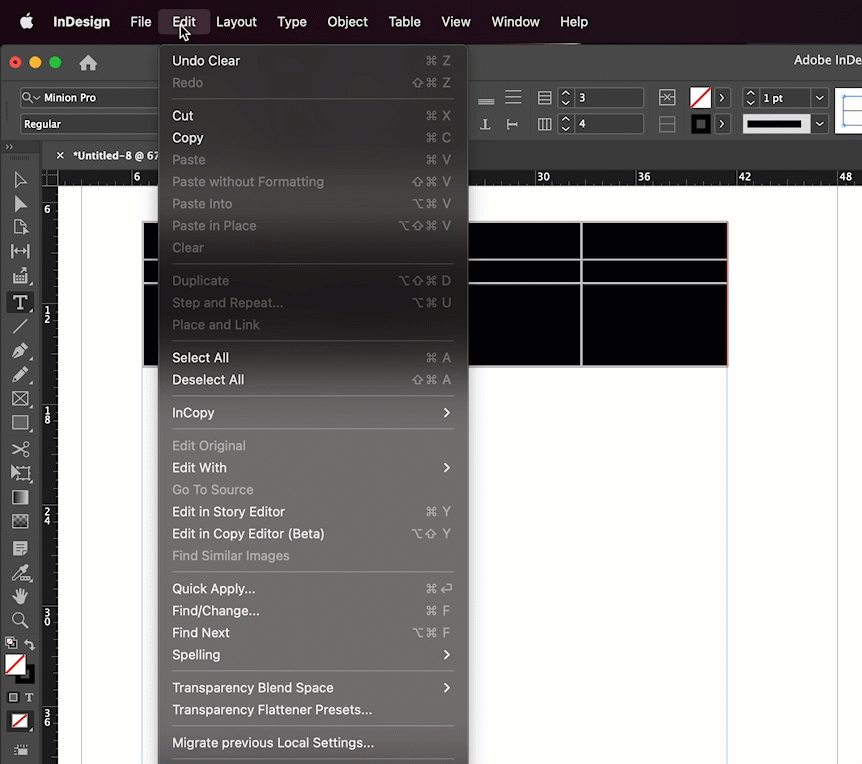This screenshot has height=764, width=862.
Task: Select the Zoom tool
Action: tap(20, 620)
